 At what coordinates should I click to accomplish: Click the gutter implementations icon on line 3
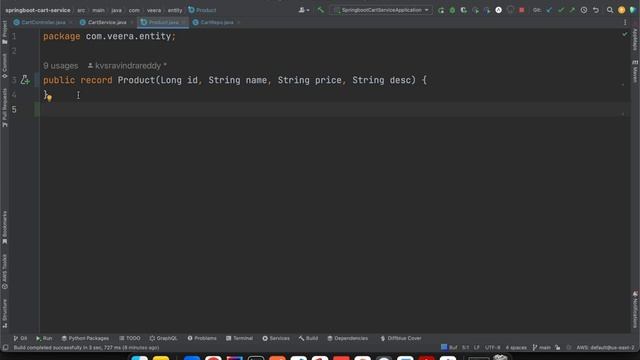[x=25, y=80]
